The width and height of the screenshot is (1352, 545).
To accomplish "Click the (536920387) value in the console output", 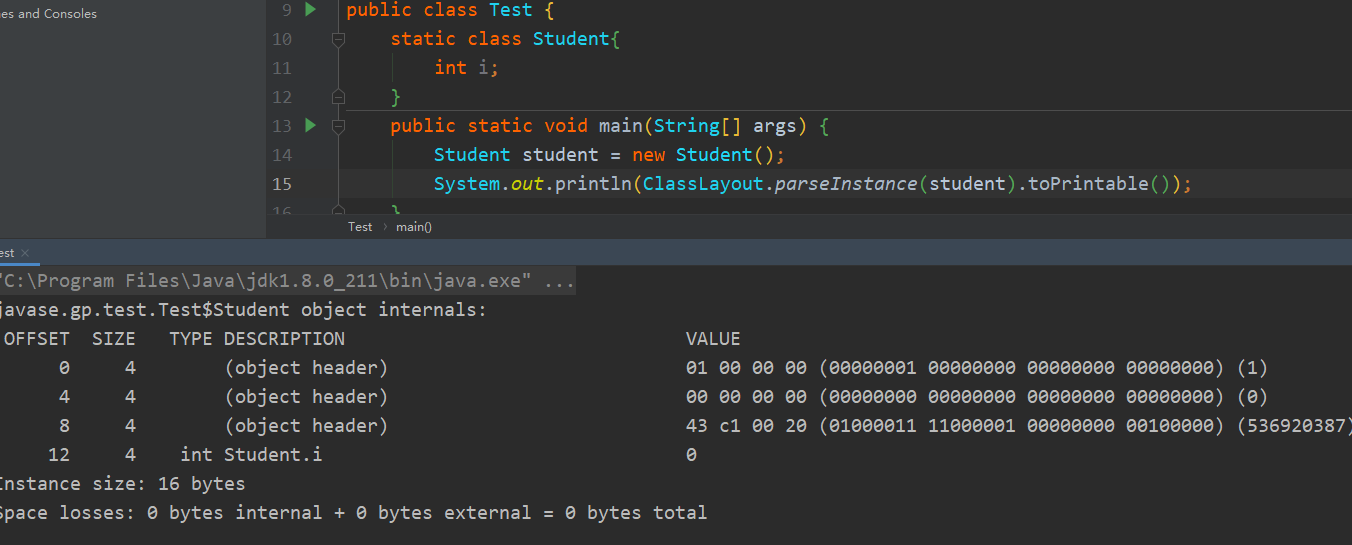I will point(1294,426).
